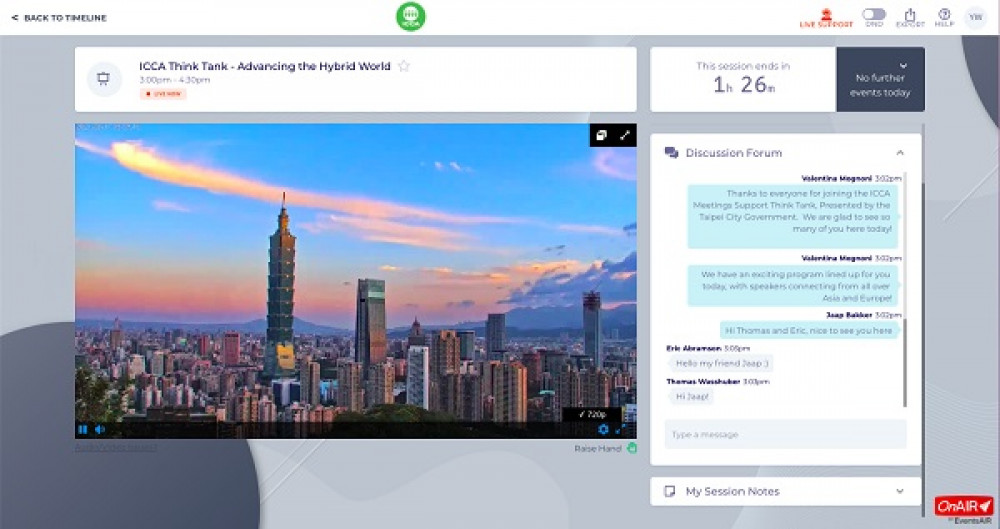Image resolution: width=1000 pixels, height=529 pixels.
Task: Click Eric Abramson's name in chat
Action: [694, 348]
